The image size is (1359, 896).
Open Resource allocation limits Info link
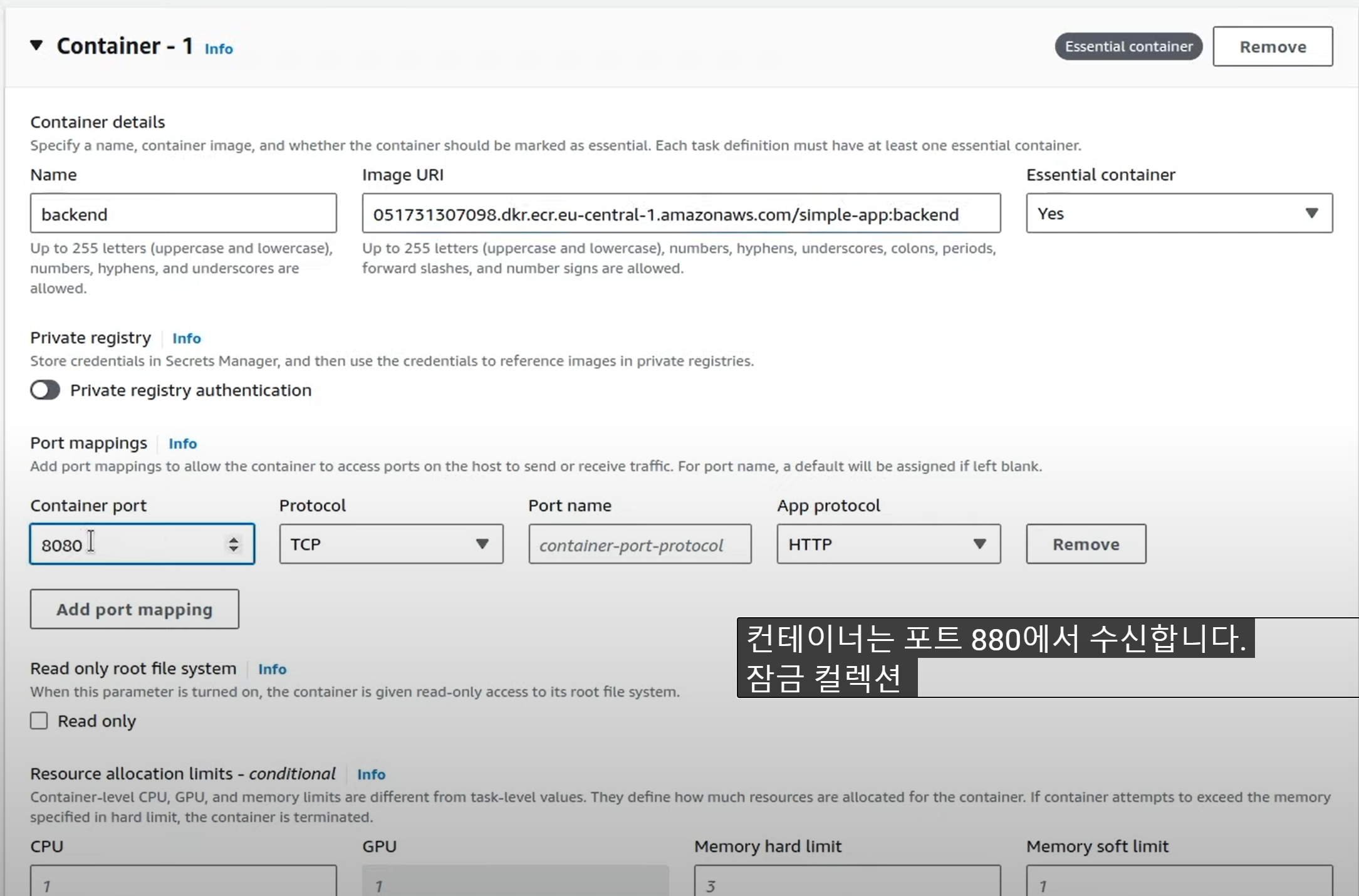(371, 774)
